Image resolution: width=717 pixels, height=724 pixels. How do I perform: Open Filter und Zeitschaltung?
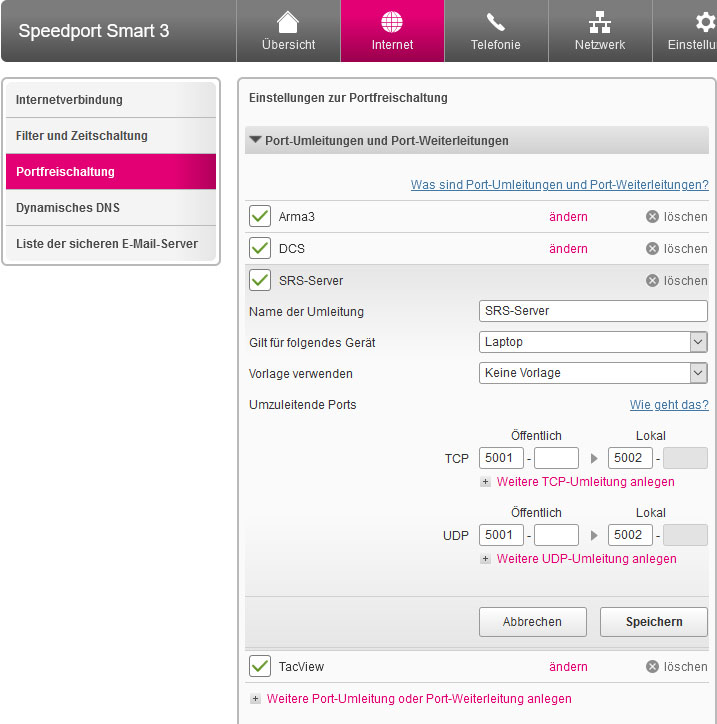tap(111, 136)
